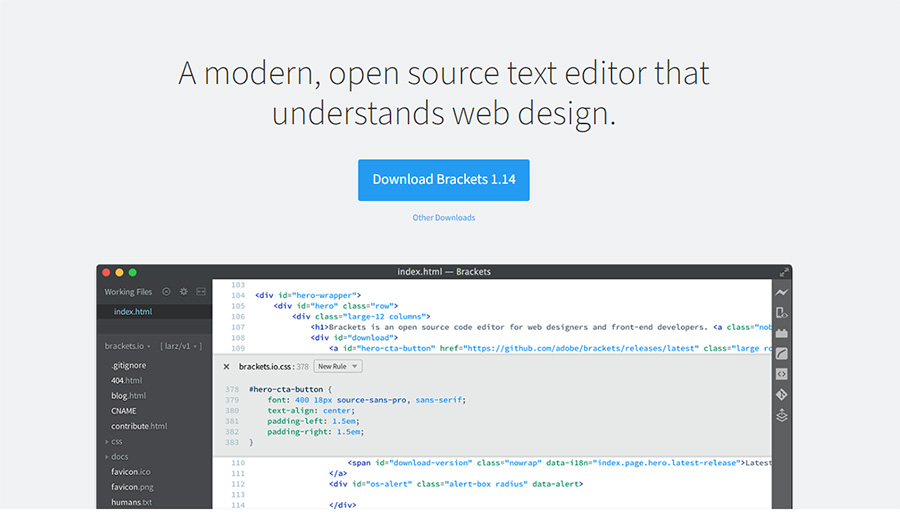Click line number 107 in the gutter
The image size is (900, 527).
coord(238,327)
